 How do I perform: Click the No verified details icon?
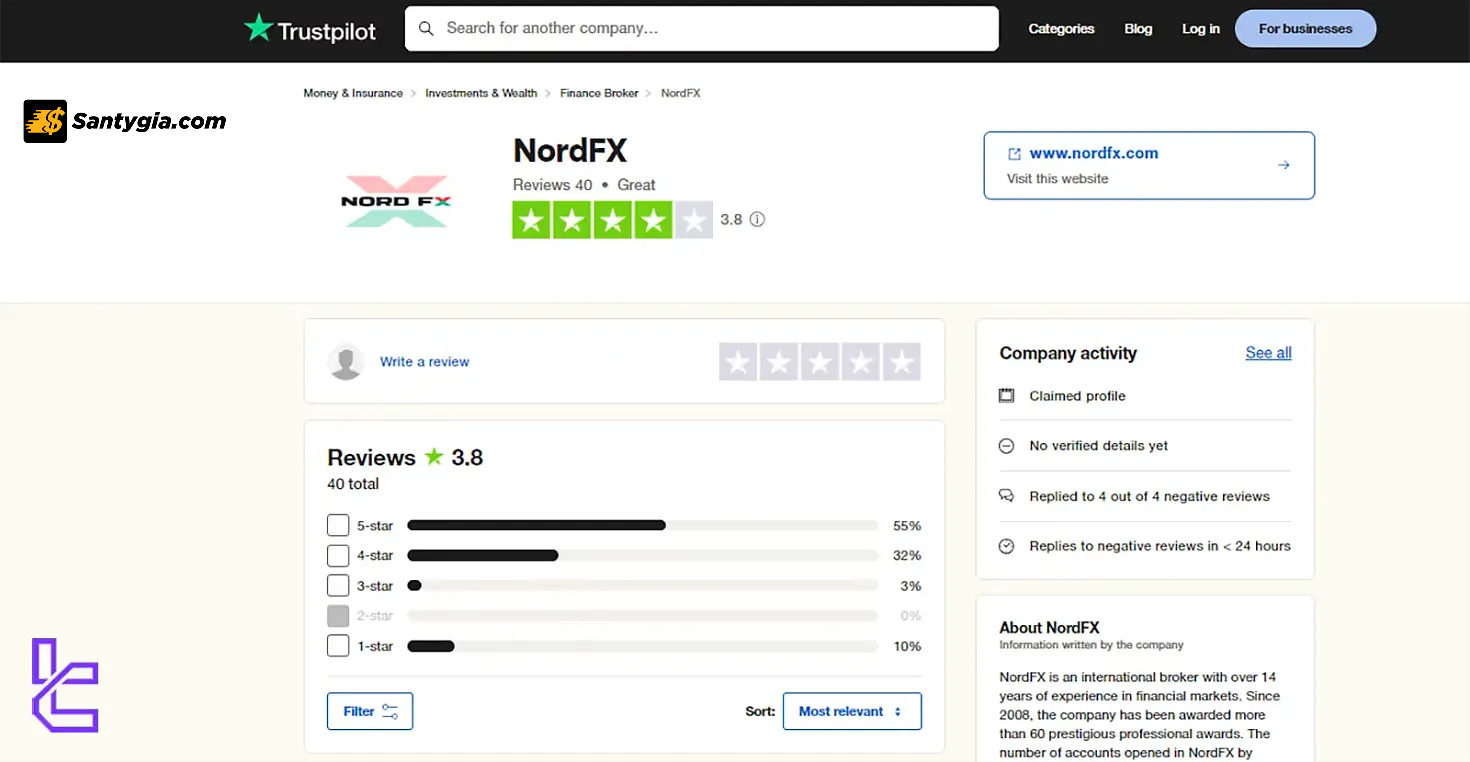tap(1007, 446)
